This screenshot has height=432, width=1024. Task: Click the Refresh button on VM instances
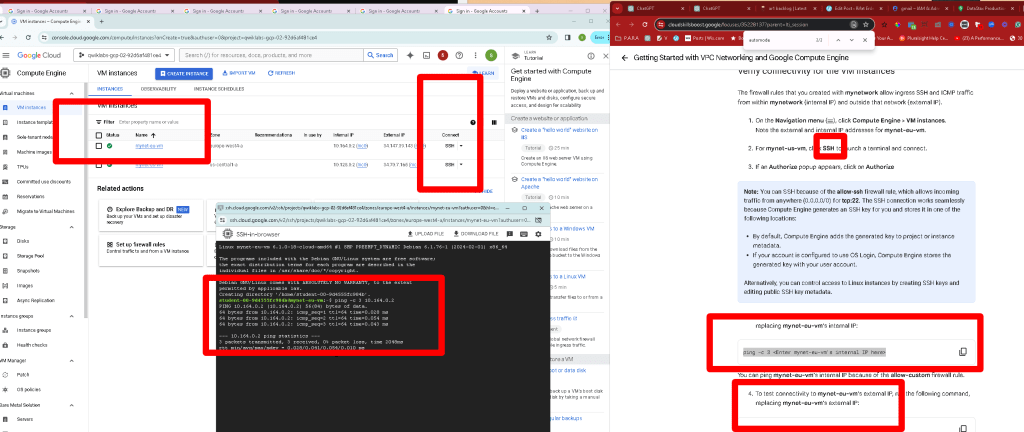coord(281,74)
